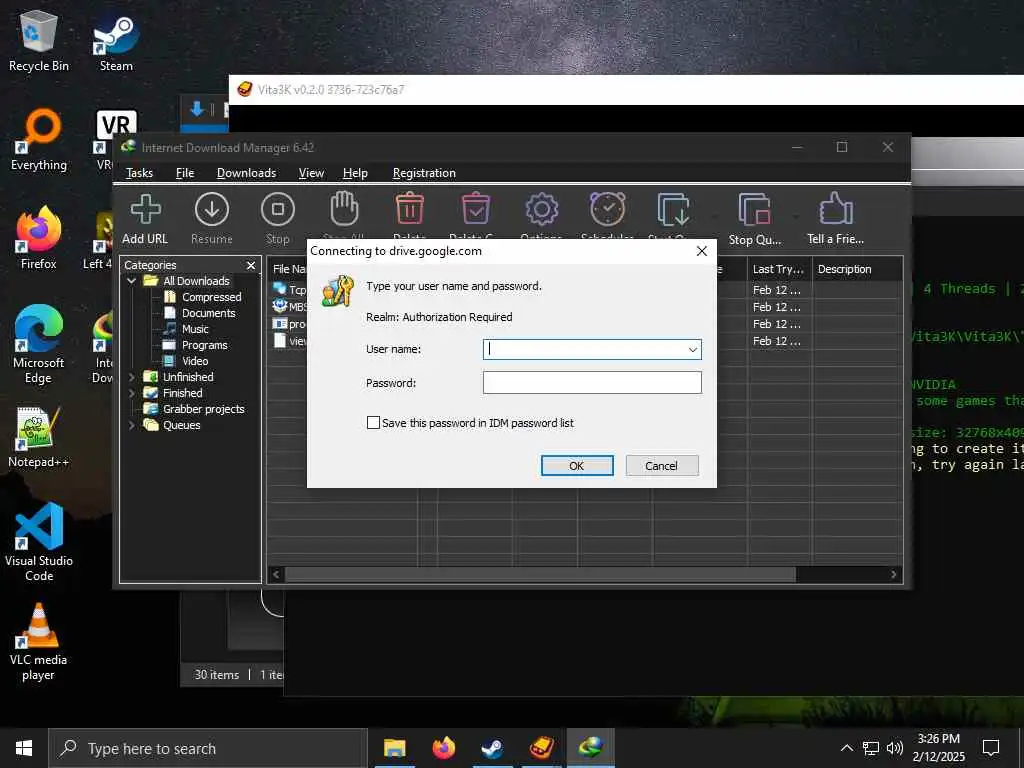This screenshot has height=768, width=1024.
Task: Click Firefox icon in taskbar
Action: (x=443, y=748)
